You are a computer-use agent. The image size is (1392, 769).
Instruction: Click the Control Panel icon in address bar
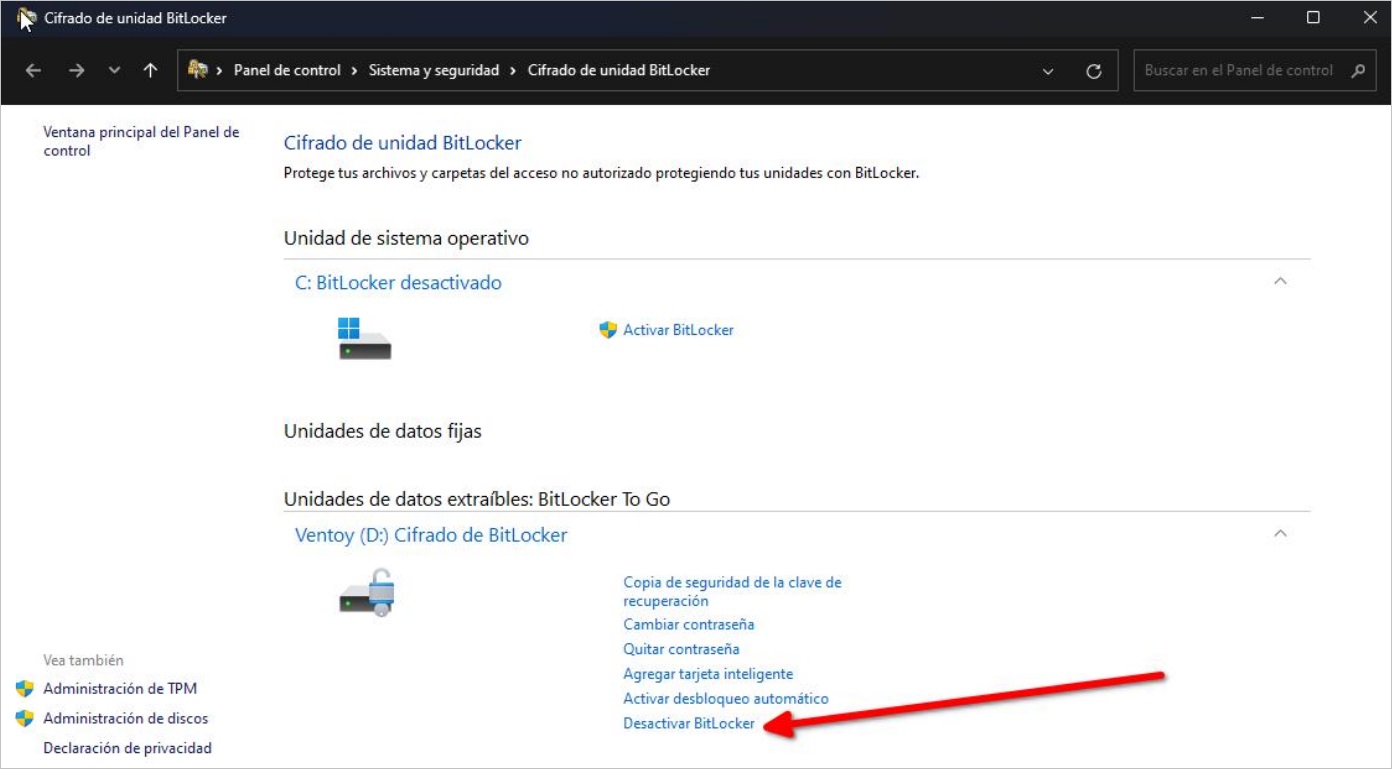click(x=198, y=70)
